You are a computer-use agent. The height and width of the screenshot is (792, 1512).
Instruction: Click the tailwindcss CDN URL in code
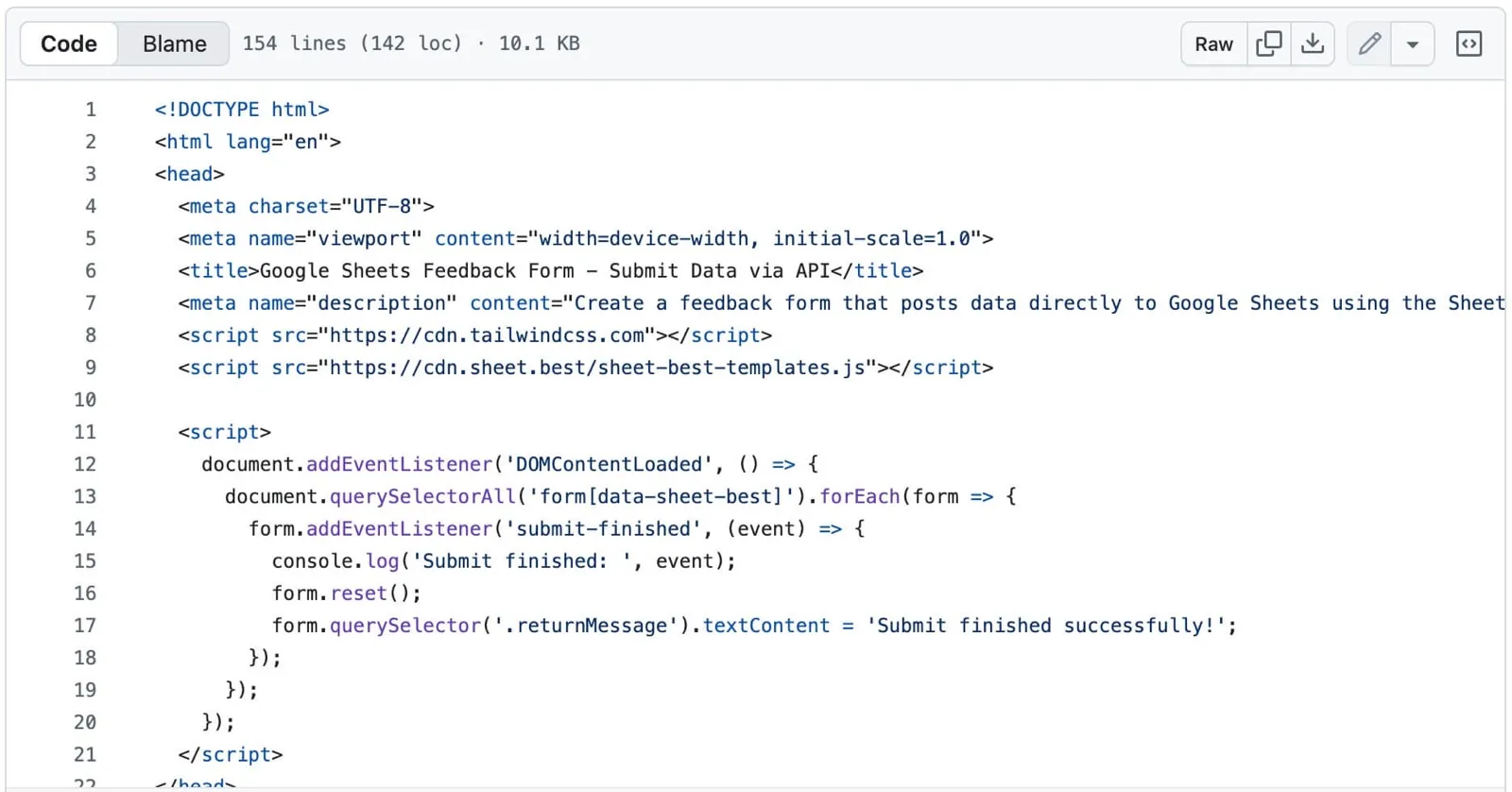(487, 336)
